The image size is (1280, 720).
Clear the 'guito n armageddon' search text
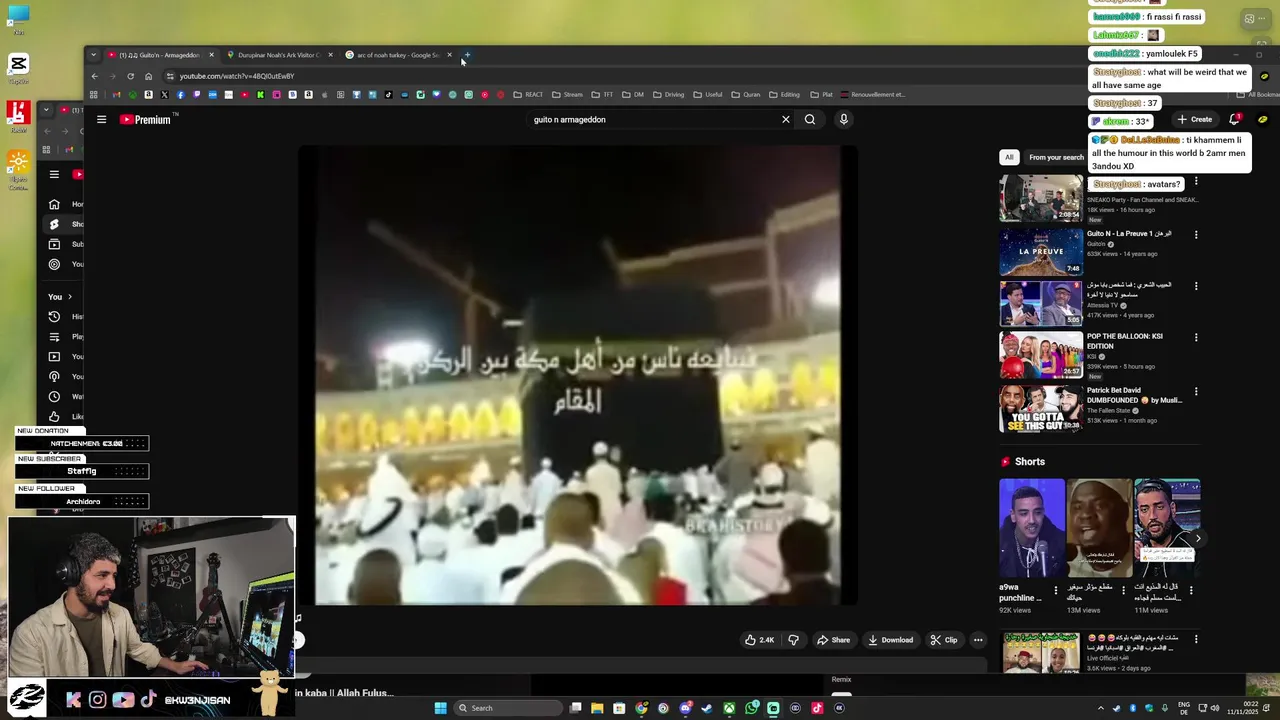pos(785,119)
